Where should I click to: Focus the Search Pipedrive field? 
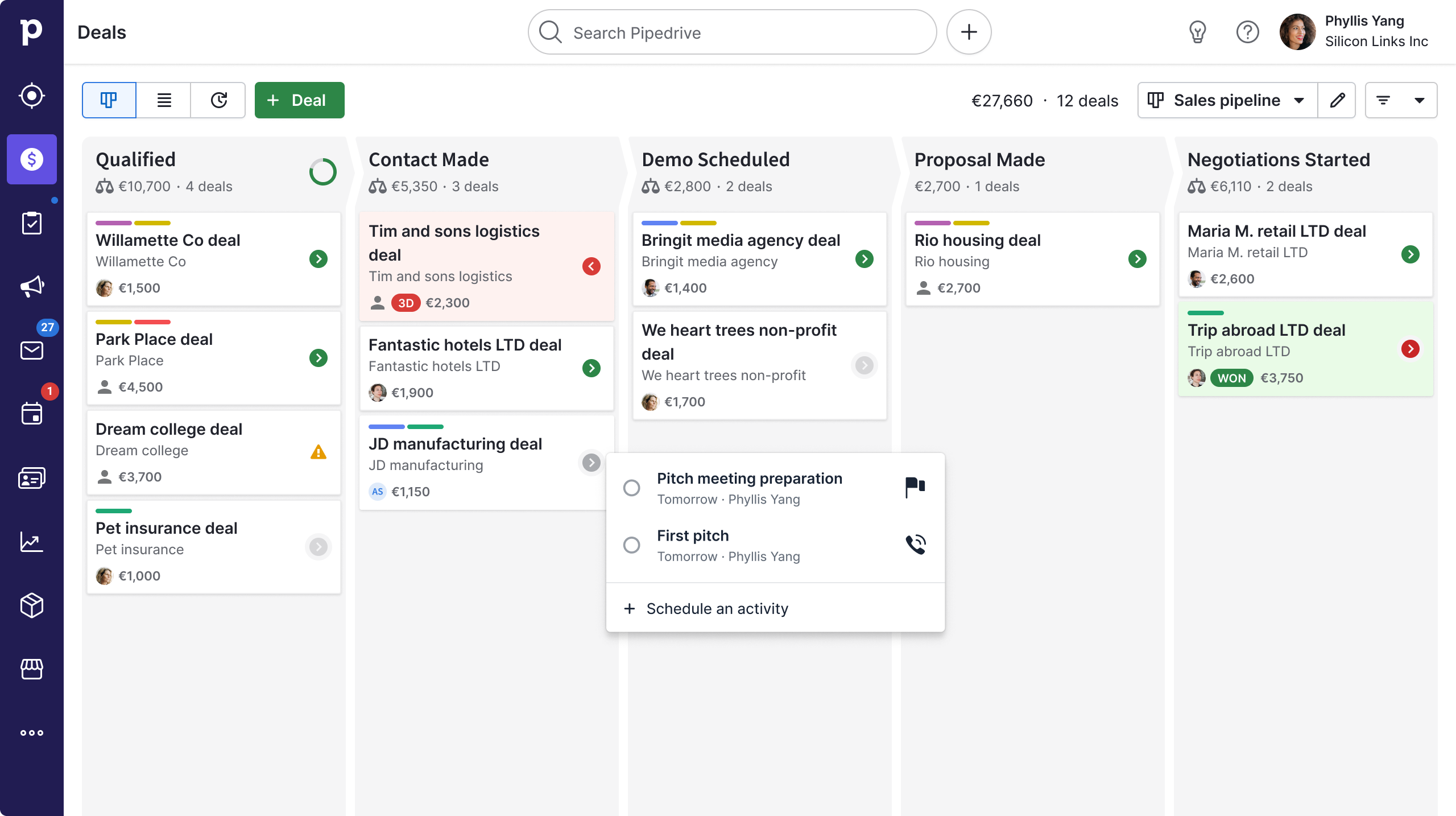tap(731, 32)
